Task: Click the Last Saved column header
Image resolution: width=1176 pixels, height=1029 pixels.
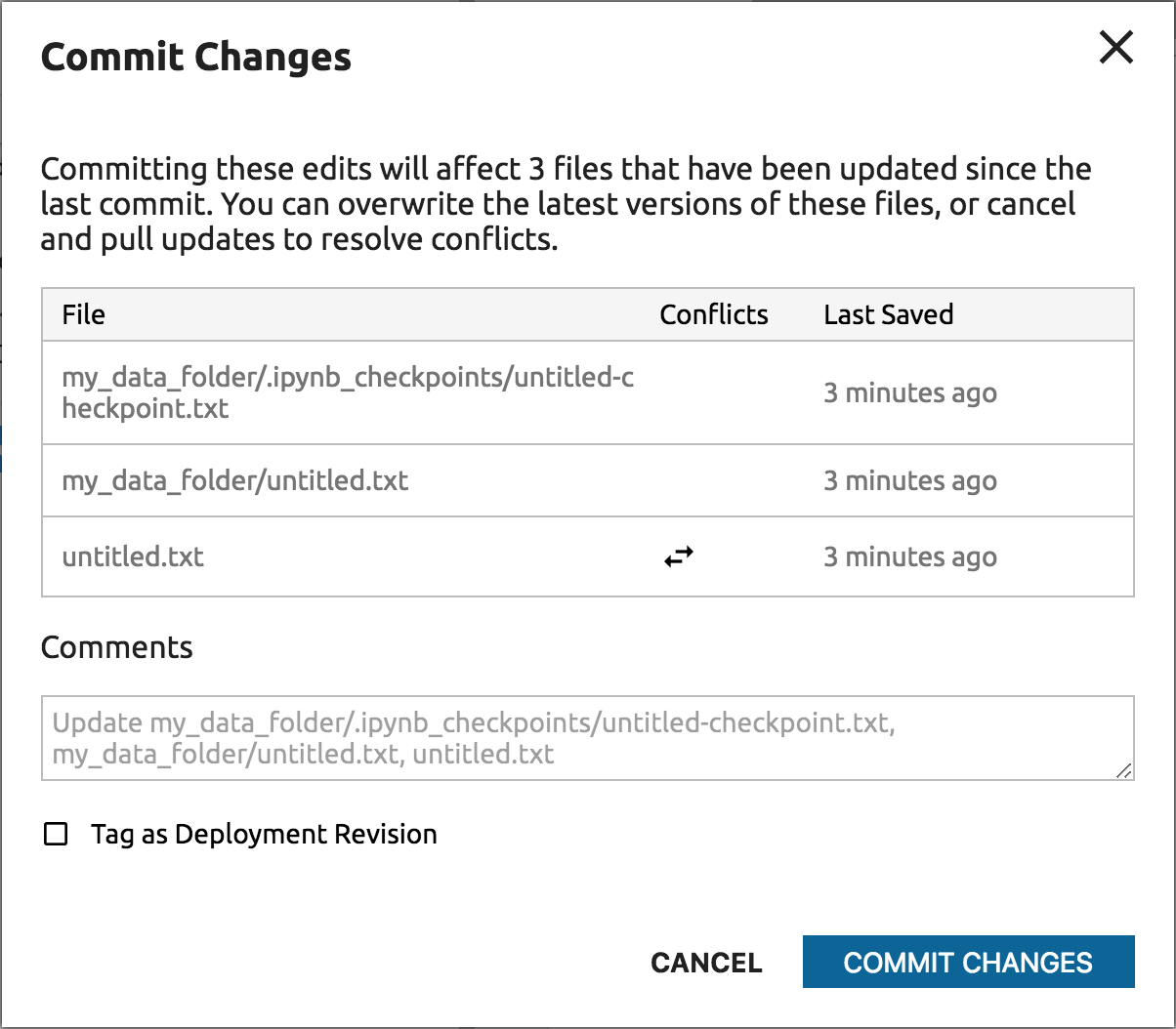Action: coord(888,314)
